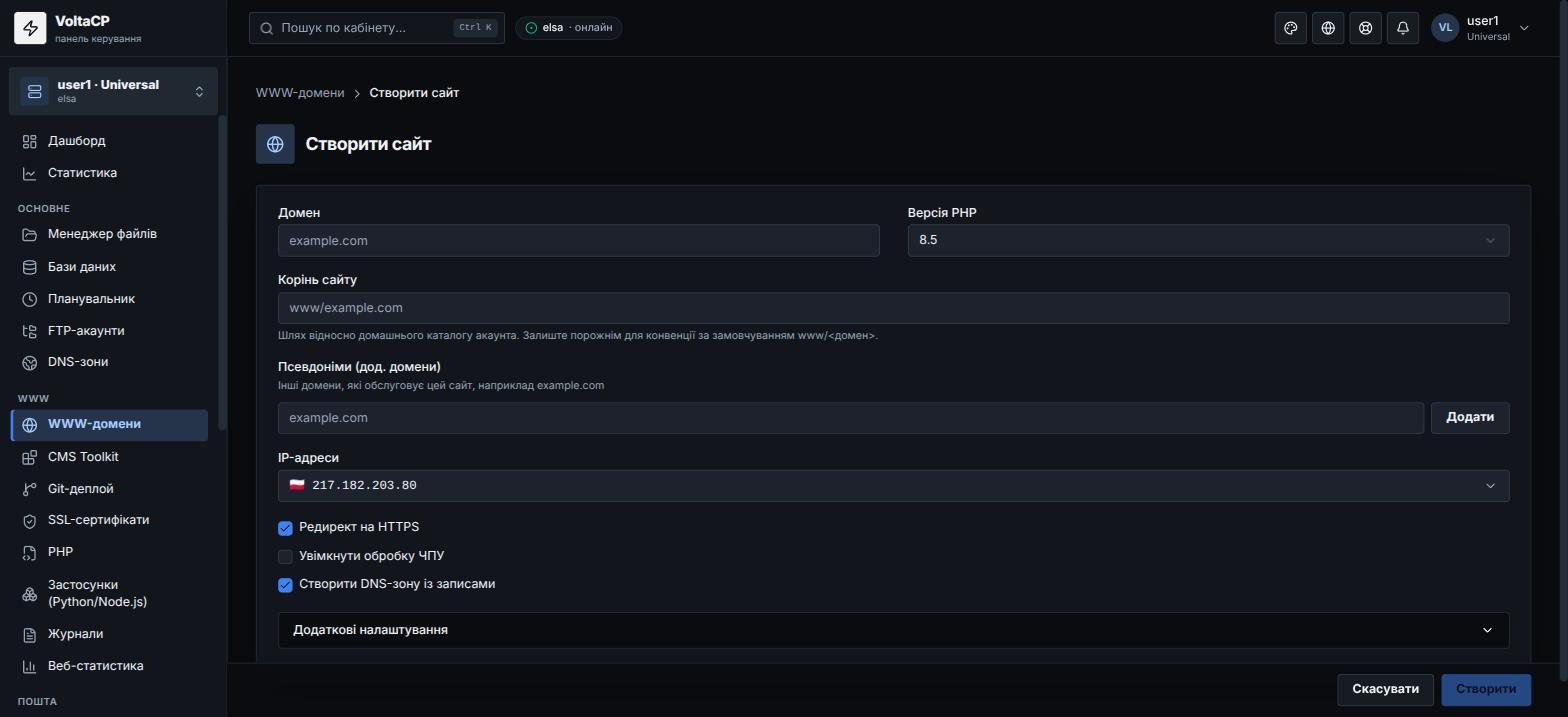Uncheck Створити DNS-зону із записами

click(x=285, y=585)
